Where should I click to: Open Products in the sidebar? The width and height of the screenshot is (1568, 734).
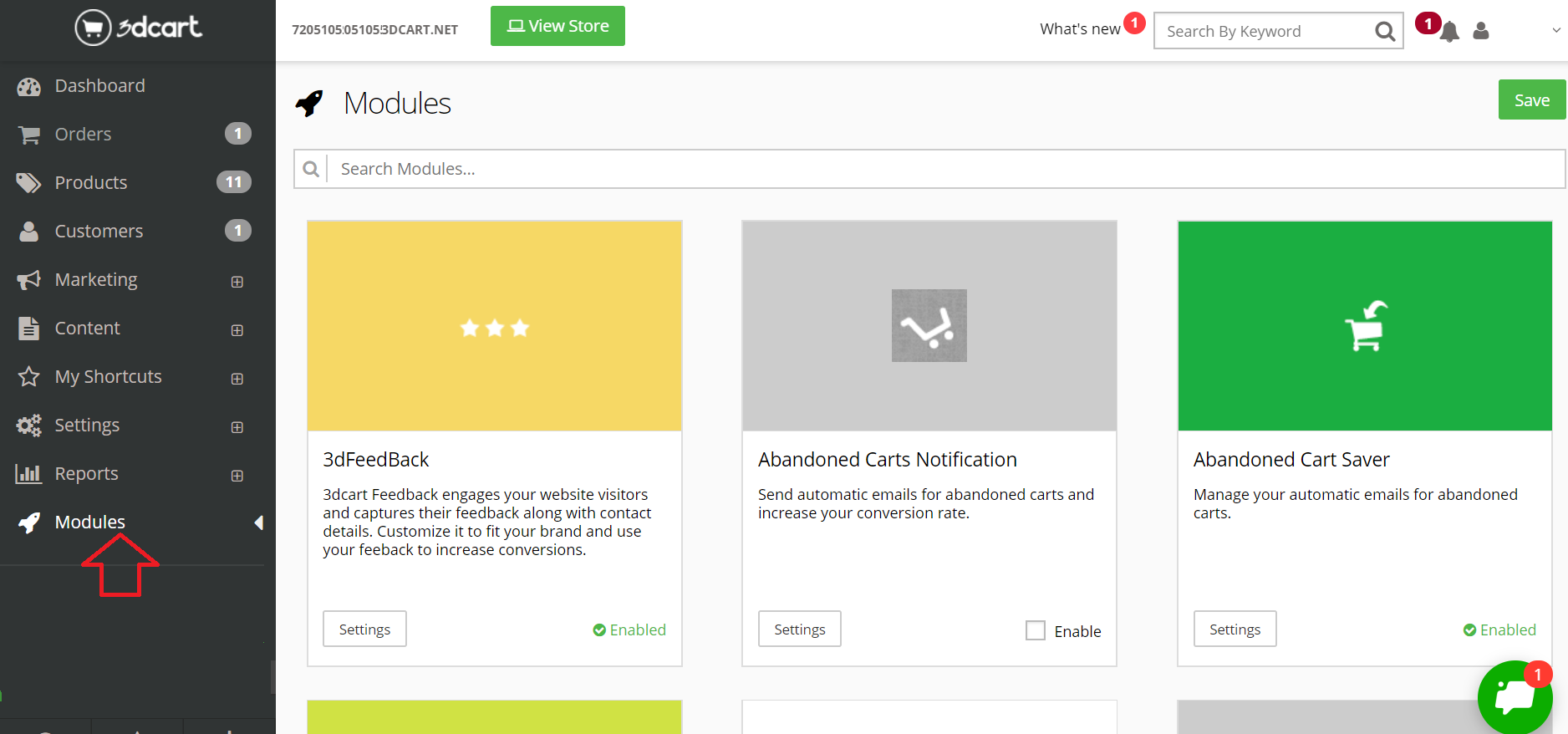[x=91, y=183]
